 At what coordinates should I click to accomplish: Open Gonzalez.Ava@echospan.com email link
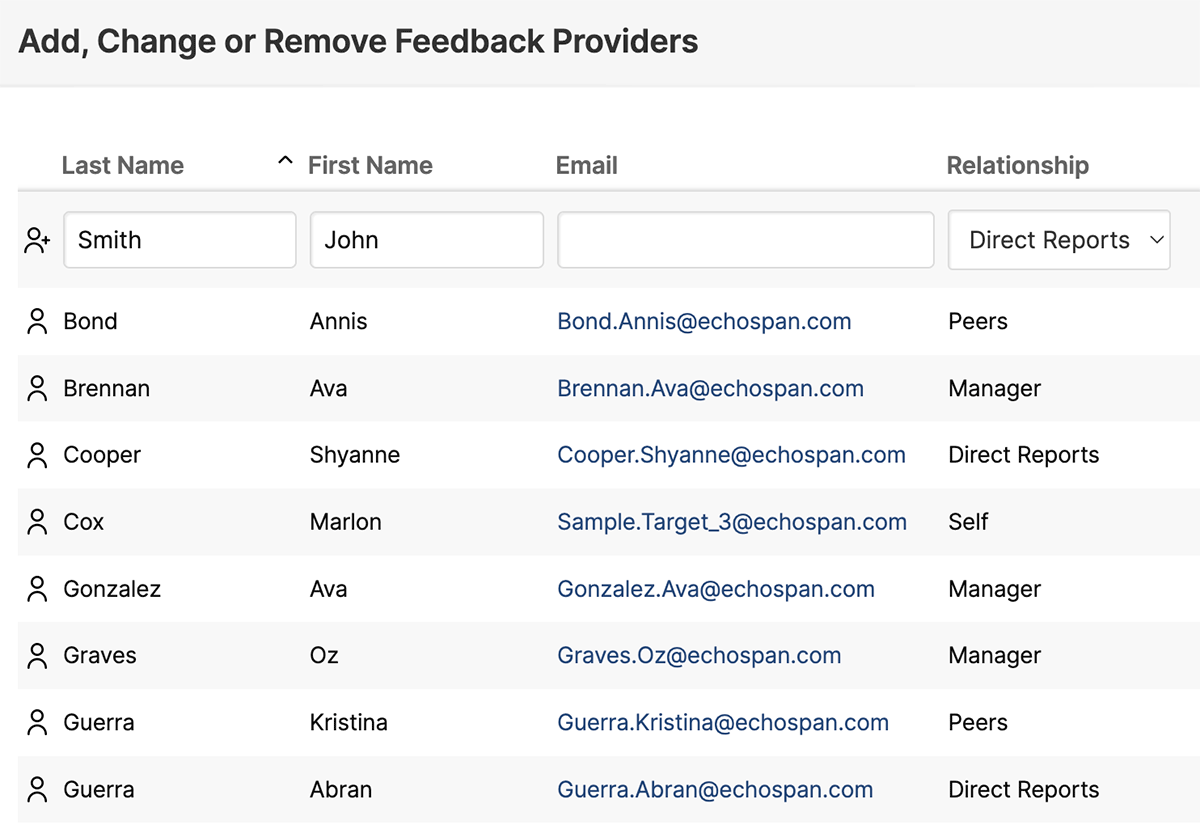(x=716, y=589)
